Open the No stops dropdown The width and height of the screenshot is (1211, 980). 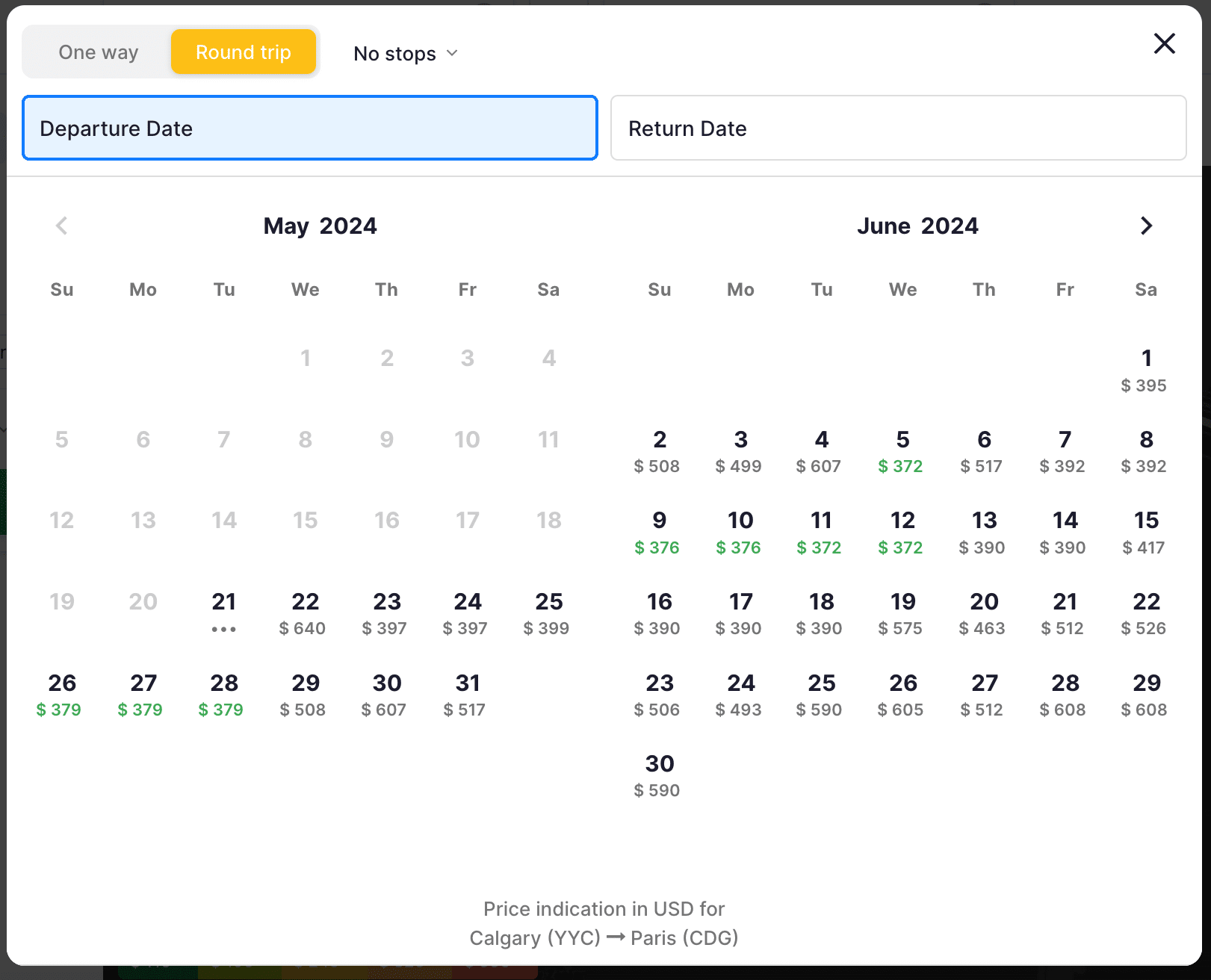pos(405,54)
